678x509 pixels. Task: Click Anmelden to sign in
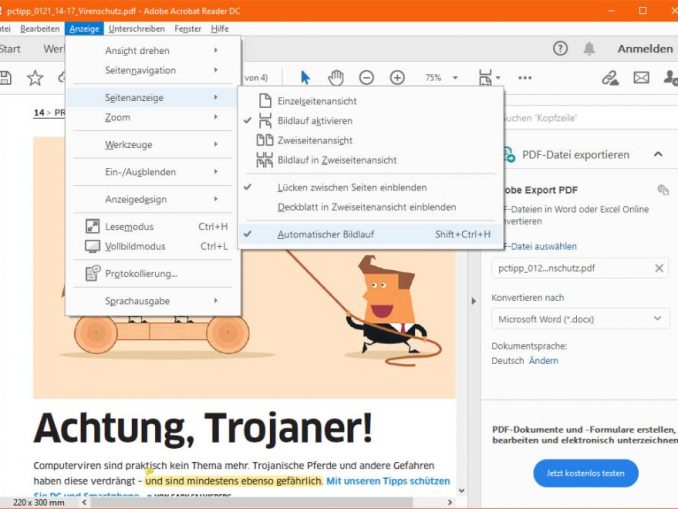pos(645,49)
